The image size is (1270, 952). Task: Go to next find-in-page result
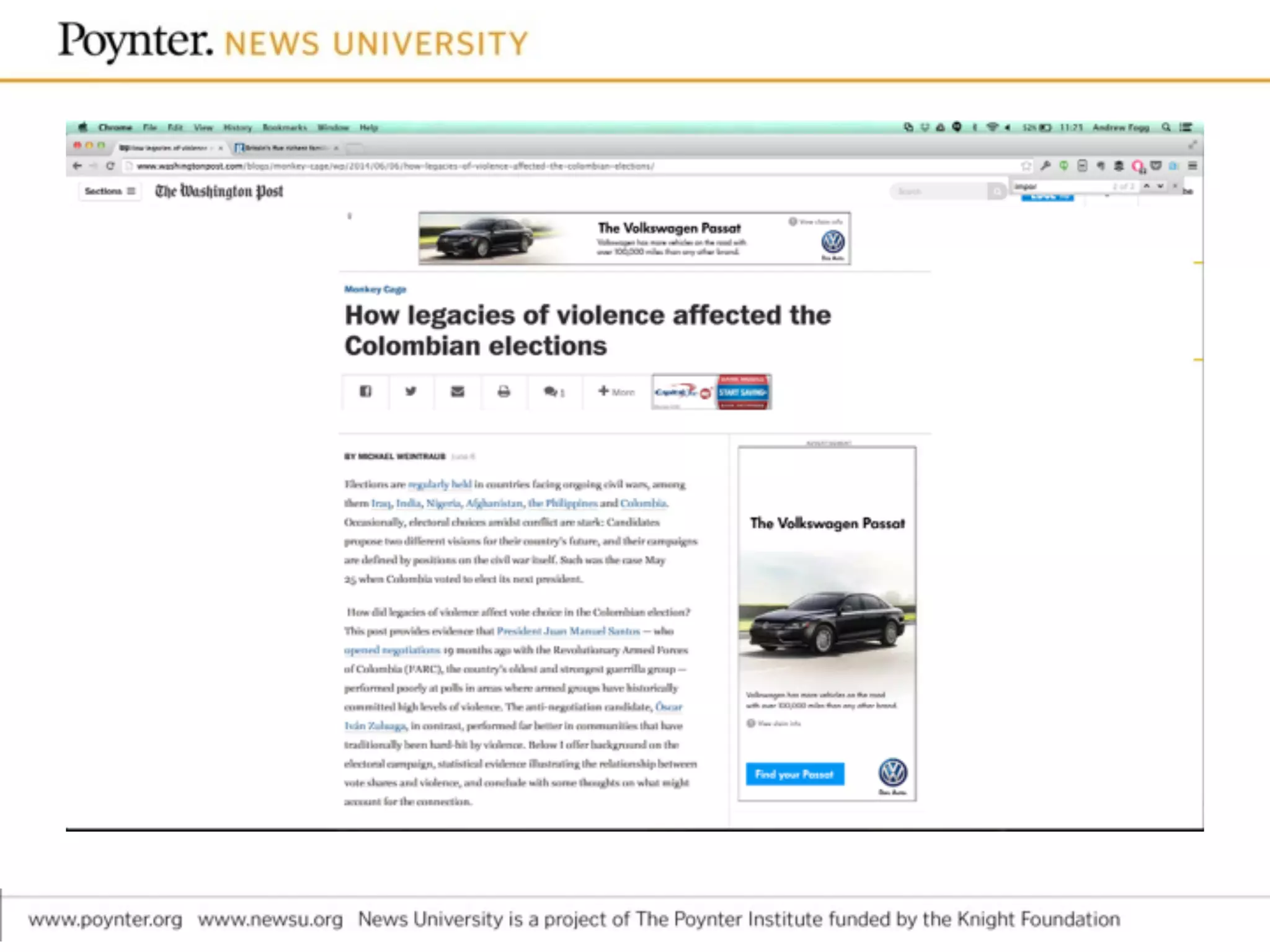[1160, 186]
